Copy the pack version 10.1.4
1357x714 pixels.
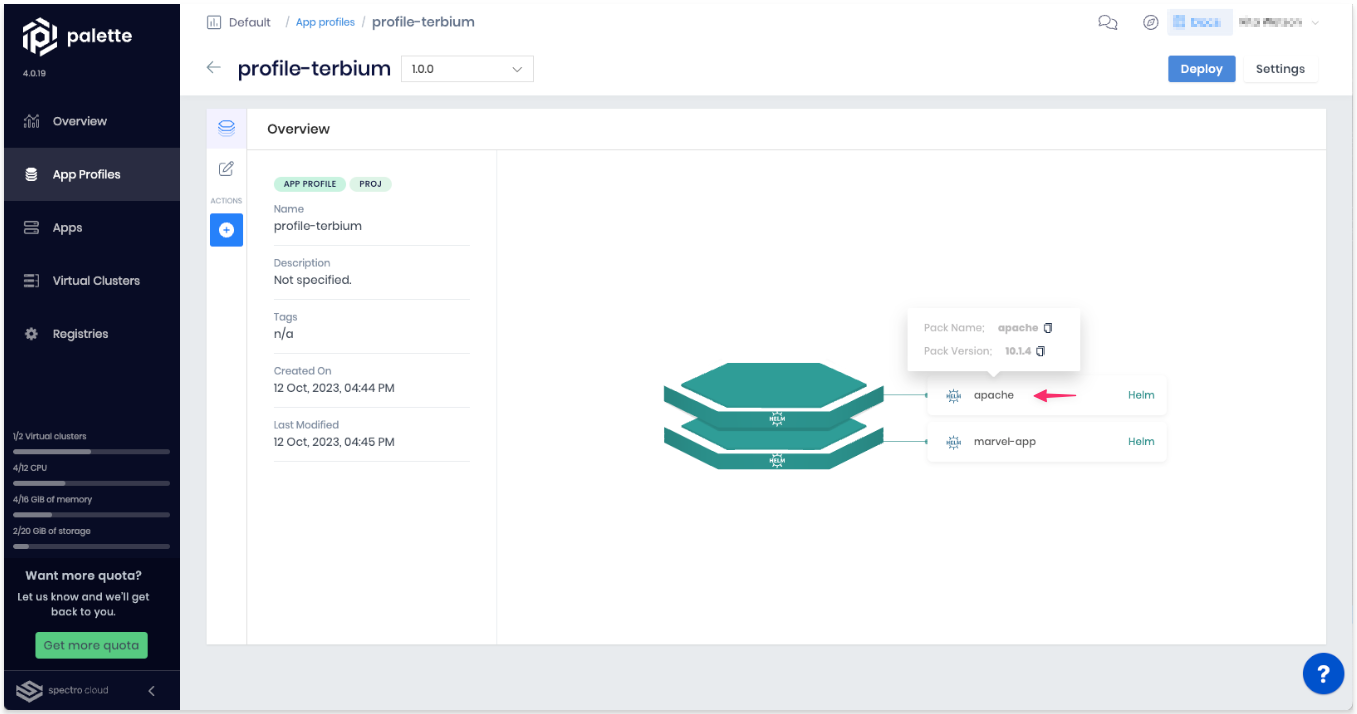pyautogui.click(x=1041, y=351)
